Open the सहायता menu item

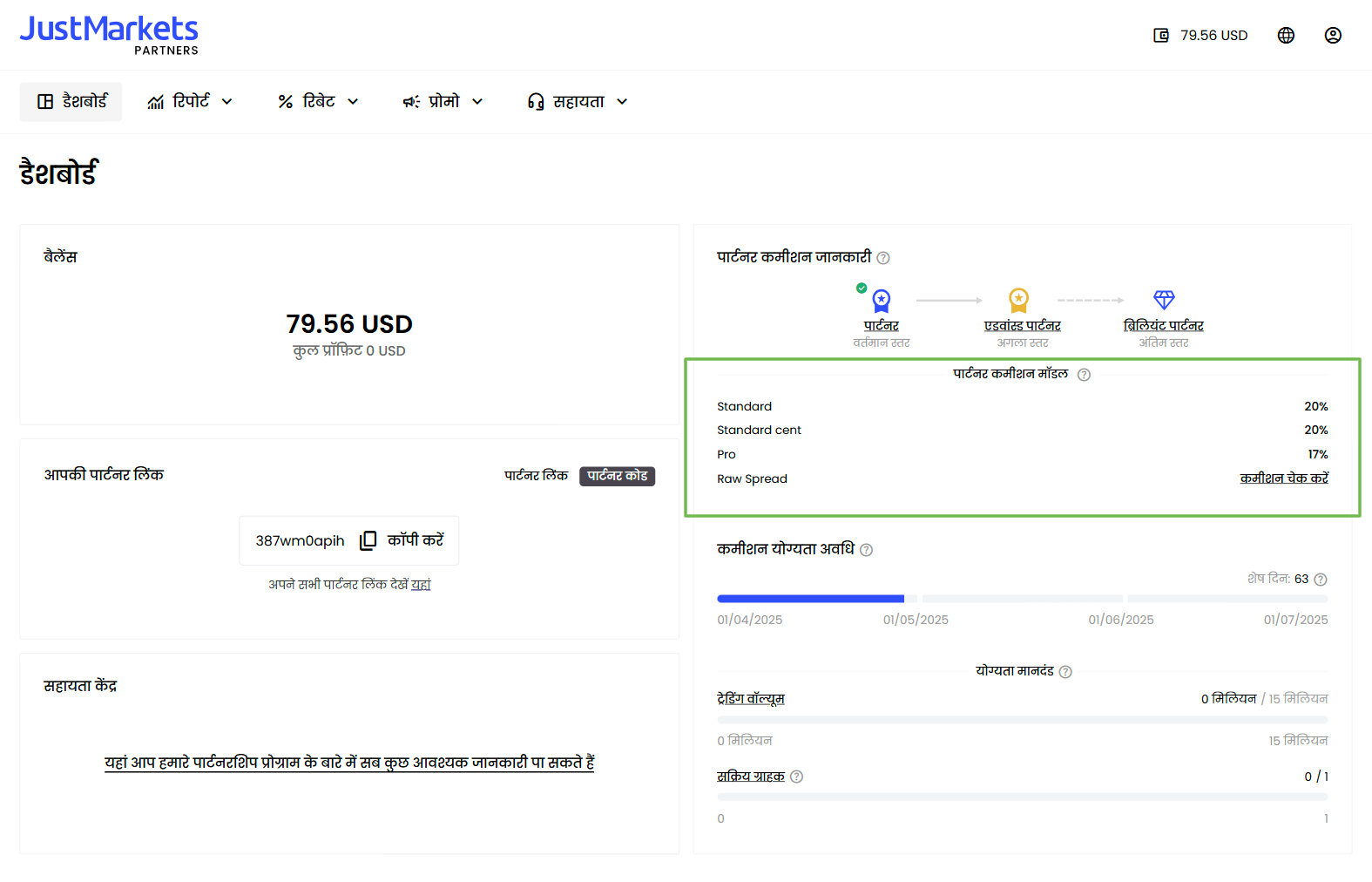578,102
